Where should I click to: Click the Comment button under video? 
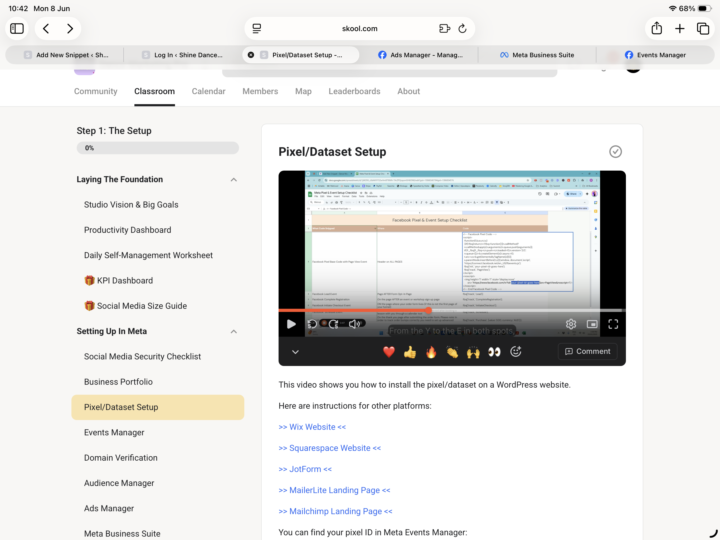pos(587,351)
